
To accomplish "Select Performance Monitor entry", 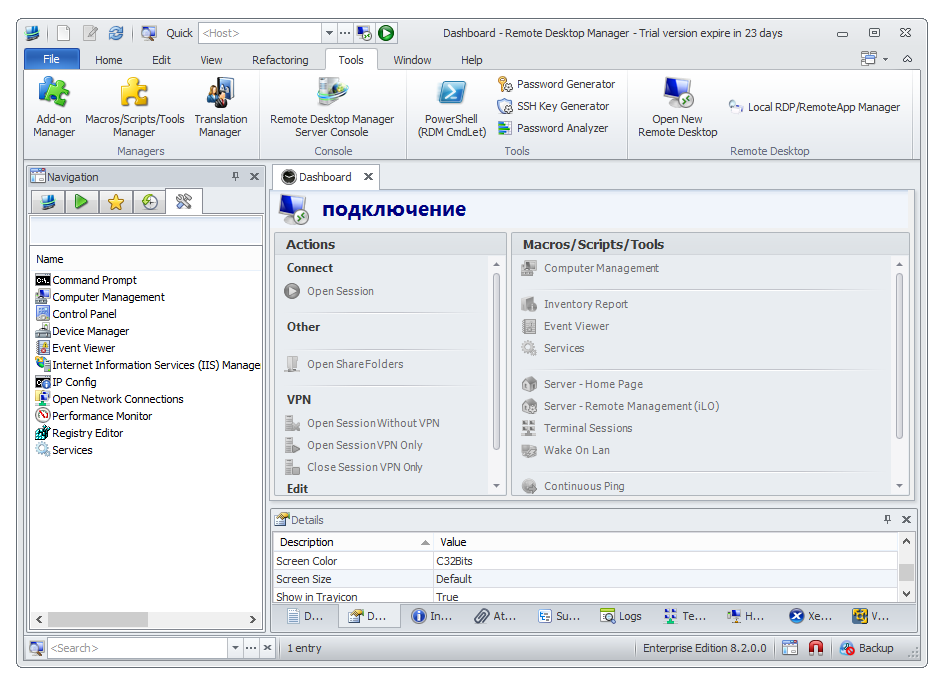I will coord(94,416).
